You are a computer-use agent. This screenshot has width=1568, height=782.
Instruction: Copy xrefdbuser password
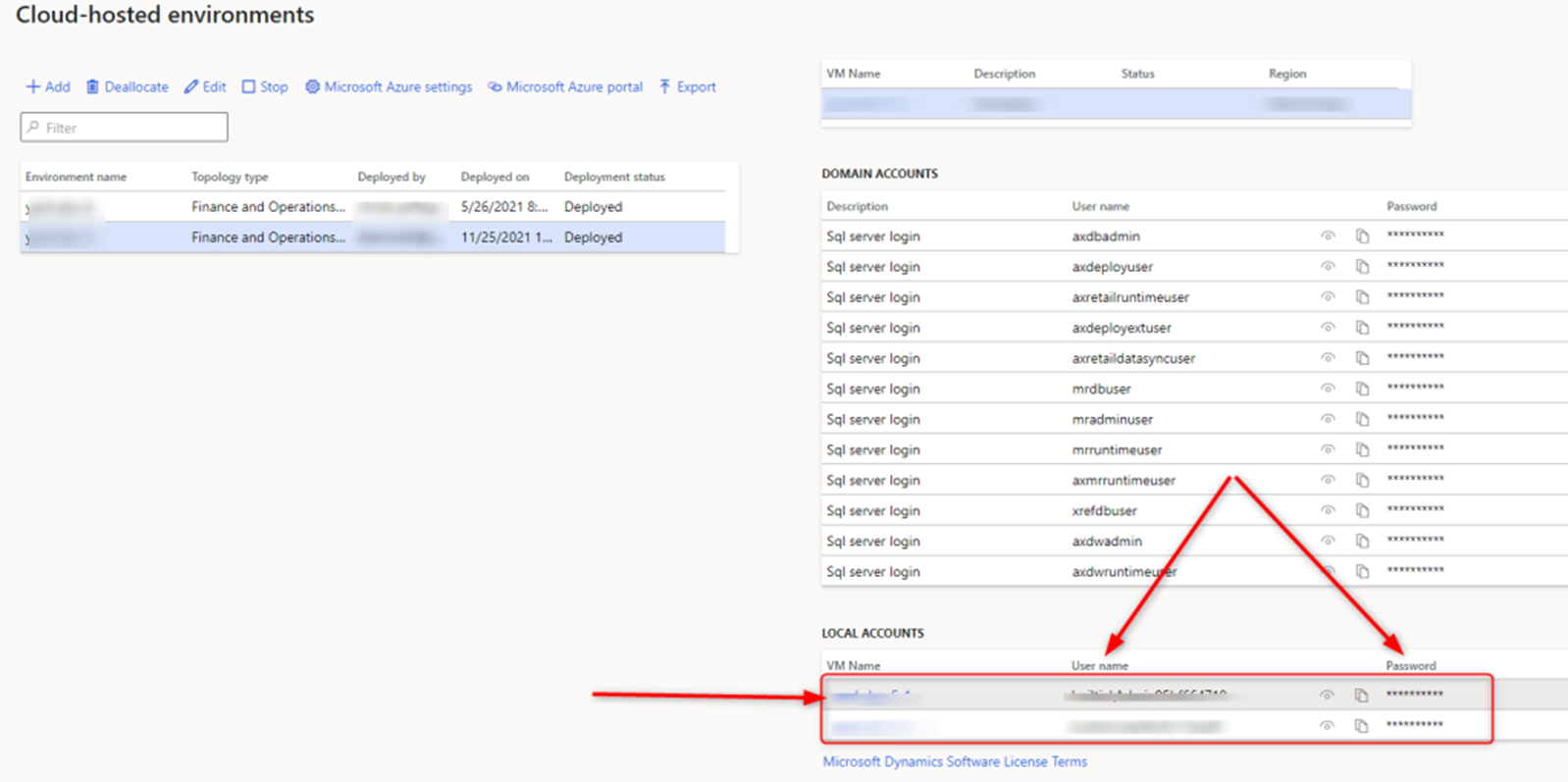click(x=1362, y=509)
